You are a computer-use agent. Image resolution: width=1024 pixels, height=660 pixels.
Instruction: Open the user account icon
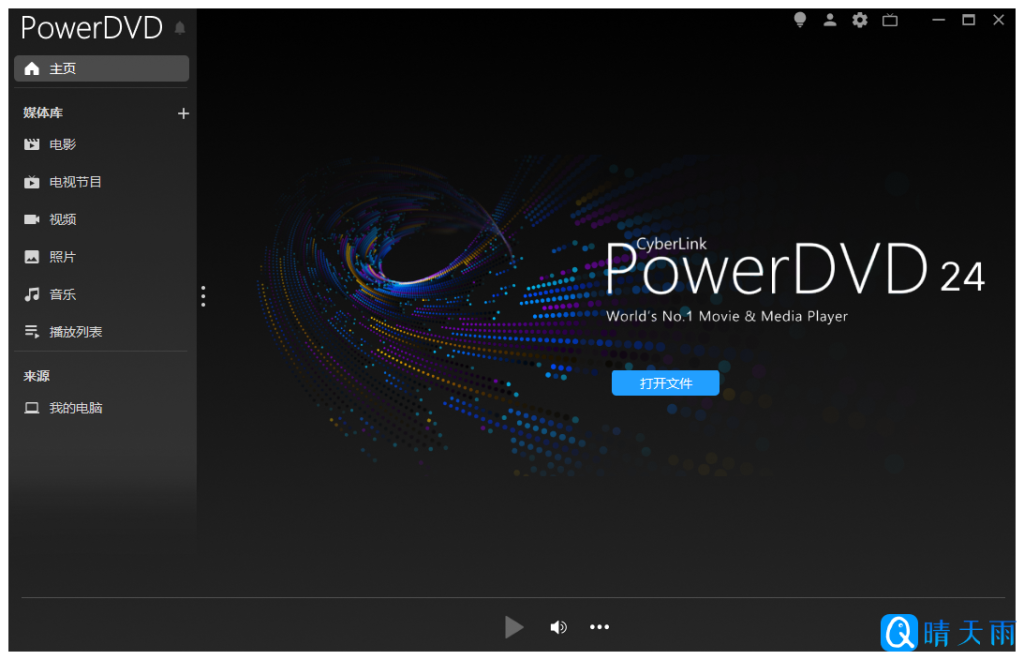tap(830, 20)
